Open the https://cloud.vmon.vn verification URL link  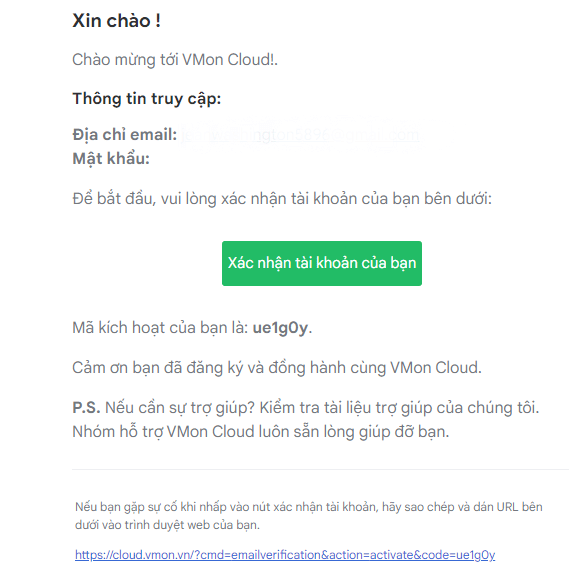click(285, 555)
